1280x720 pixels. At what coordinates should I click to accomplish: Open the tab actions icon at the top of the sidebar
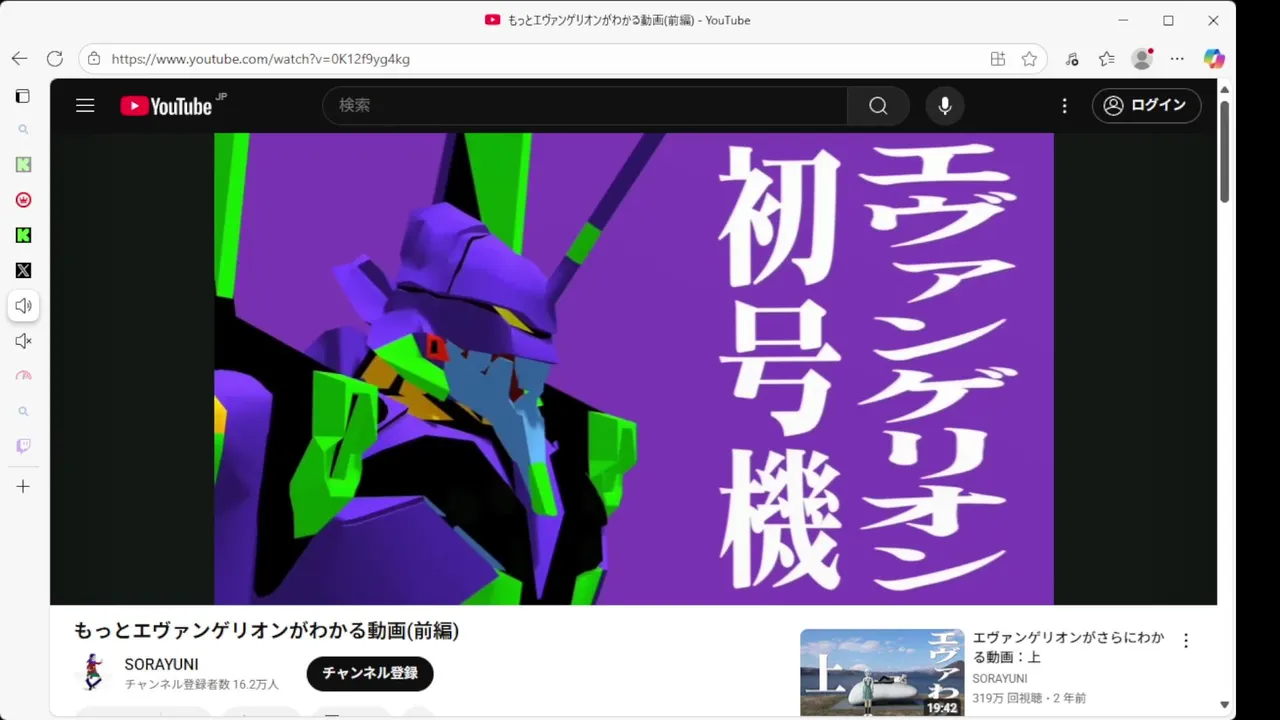[23, 96]
